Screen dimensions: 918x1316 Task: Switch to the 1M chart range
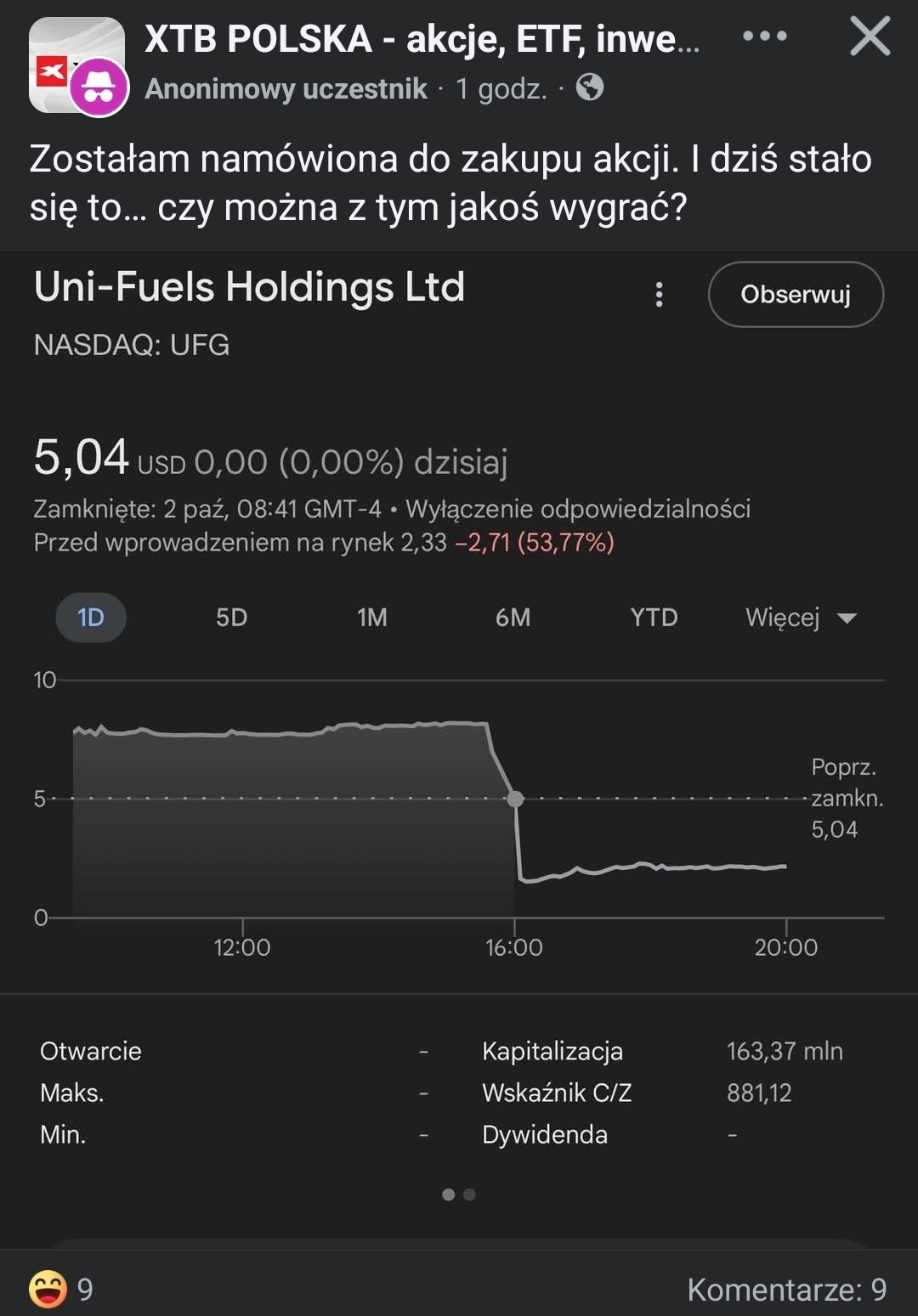[372, 618]
